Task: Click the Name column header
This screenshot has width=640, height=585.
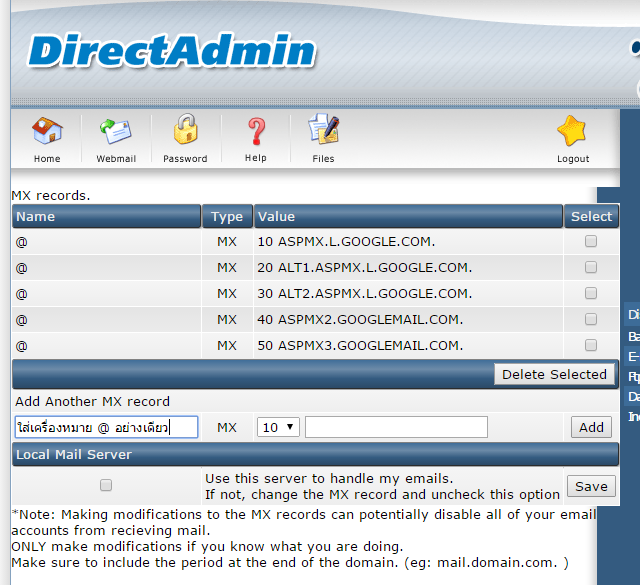Action: (107, 216)
